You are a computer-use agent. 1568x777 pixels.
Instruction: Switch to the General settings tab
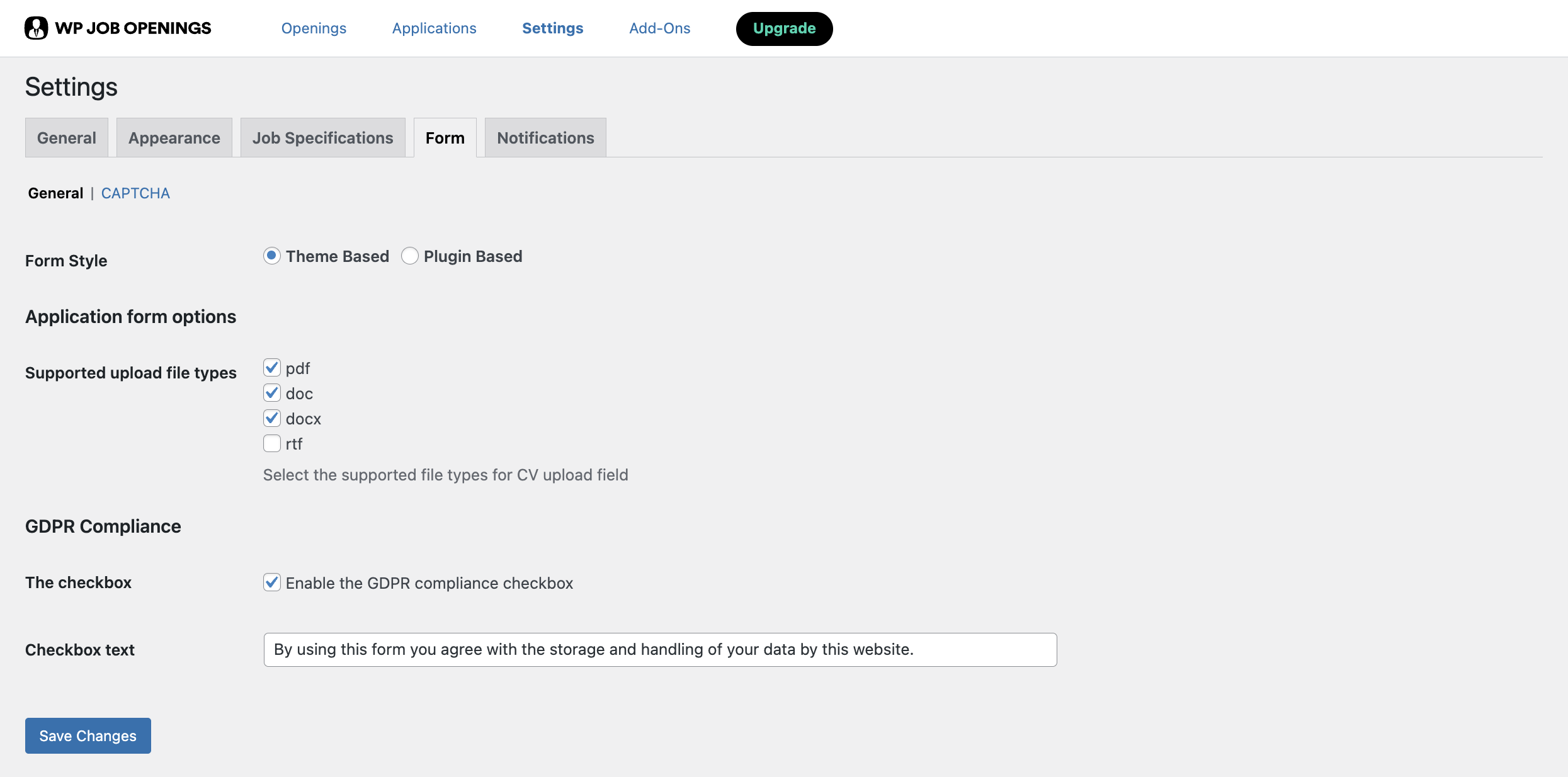[67, 138]
